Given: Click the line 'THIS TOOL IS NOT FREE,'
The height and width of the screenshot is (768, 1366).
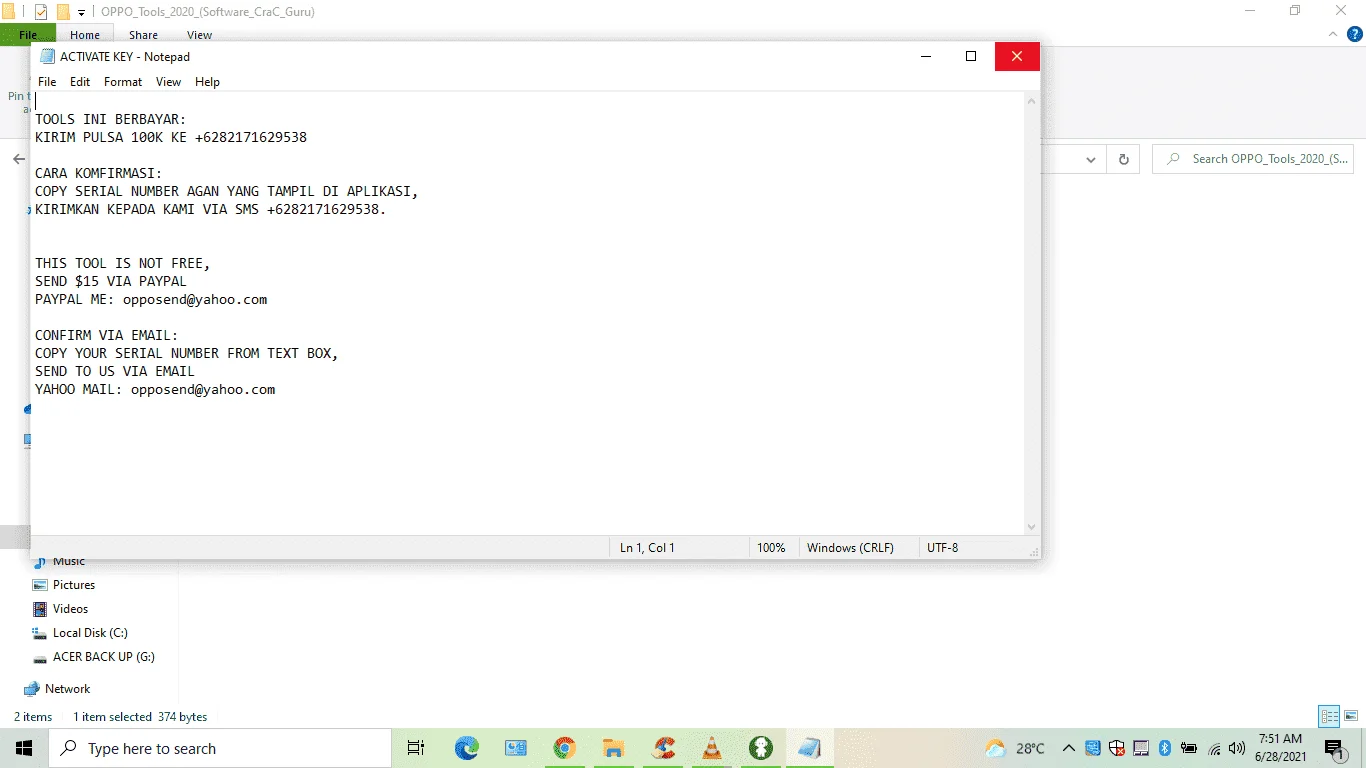Looking at the screenshot, I should coord(123,263).
